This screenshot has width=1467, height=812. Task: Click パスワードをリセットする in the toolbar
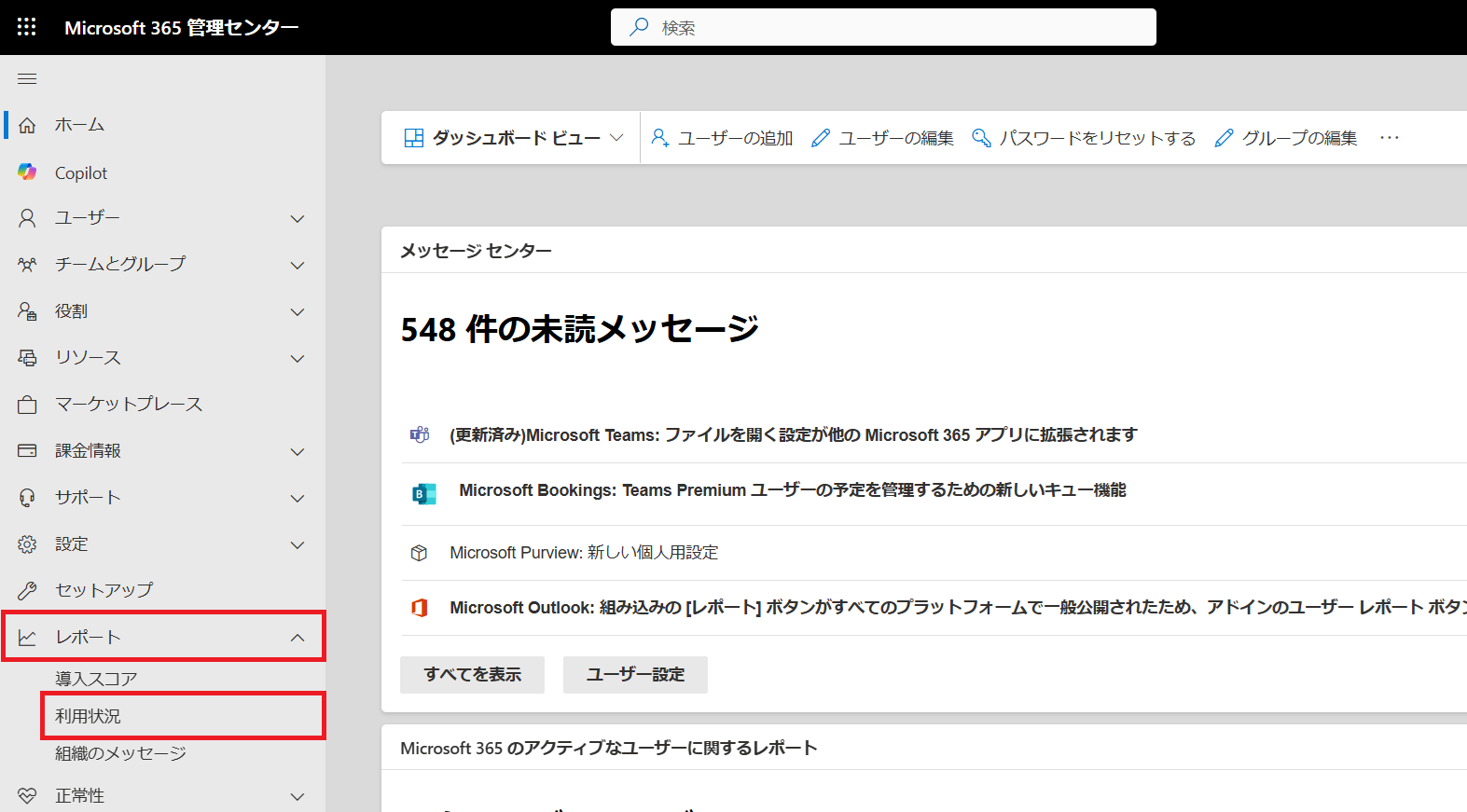[x=1084, y=138]
